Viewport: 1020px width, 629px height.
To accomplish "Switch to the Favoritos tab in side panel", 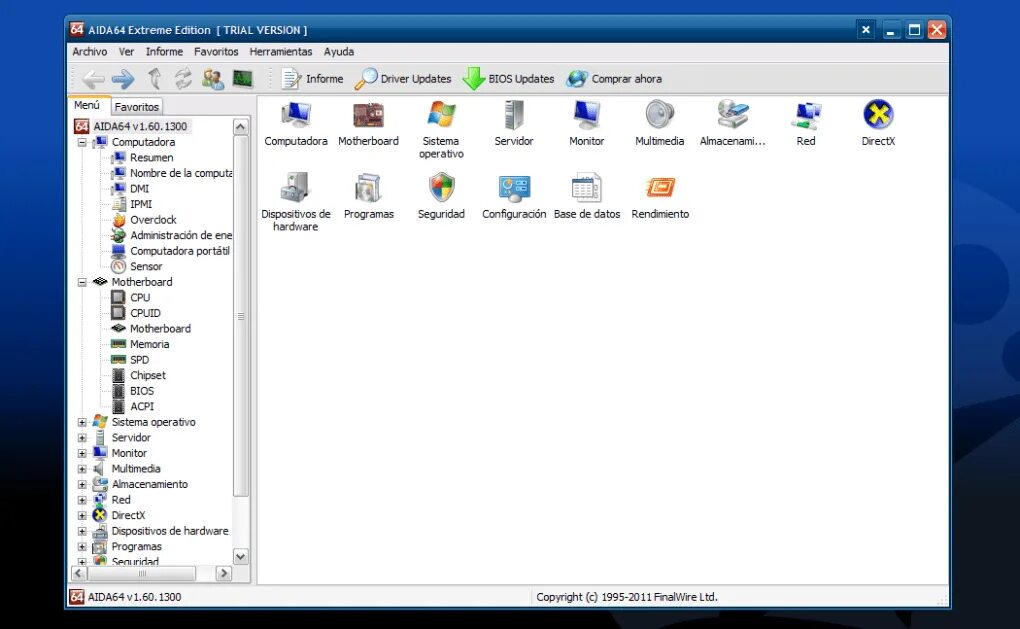I will pyautogui.click(x=137, y=107).
